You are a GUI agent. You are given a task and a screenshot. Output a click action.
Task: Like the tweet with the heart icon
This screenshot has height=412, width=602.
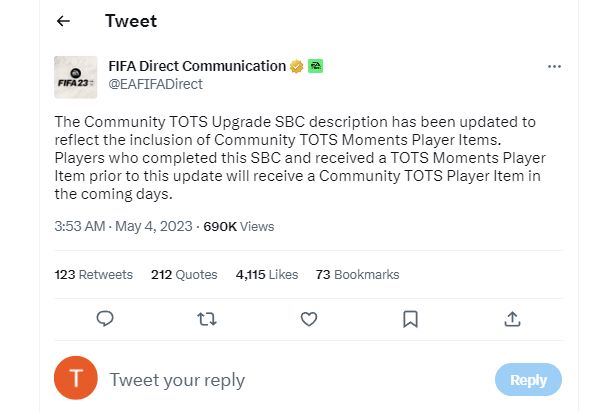[x=309, y=319]
